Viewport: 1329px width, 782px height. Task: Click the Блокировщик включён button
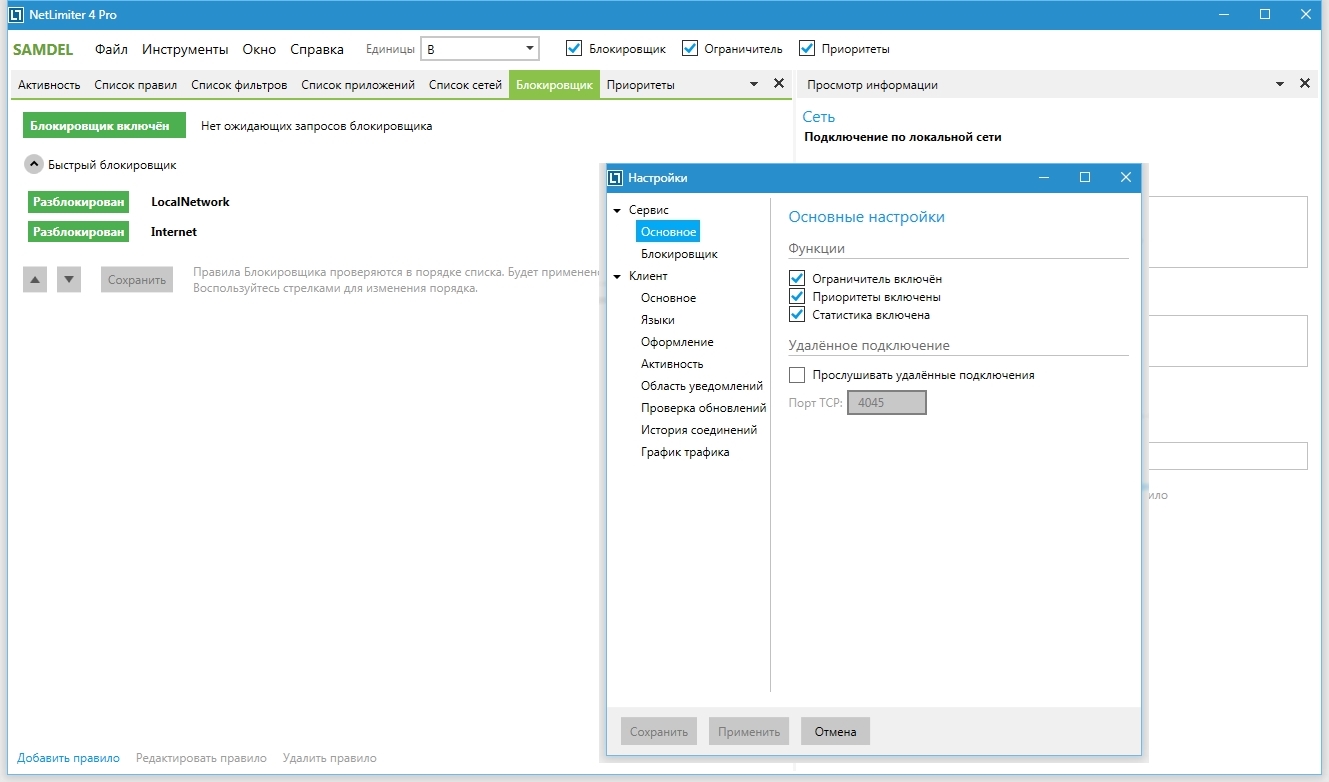[104, 126]
